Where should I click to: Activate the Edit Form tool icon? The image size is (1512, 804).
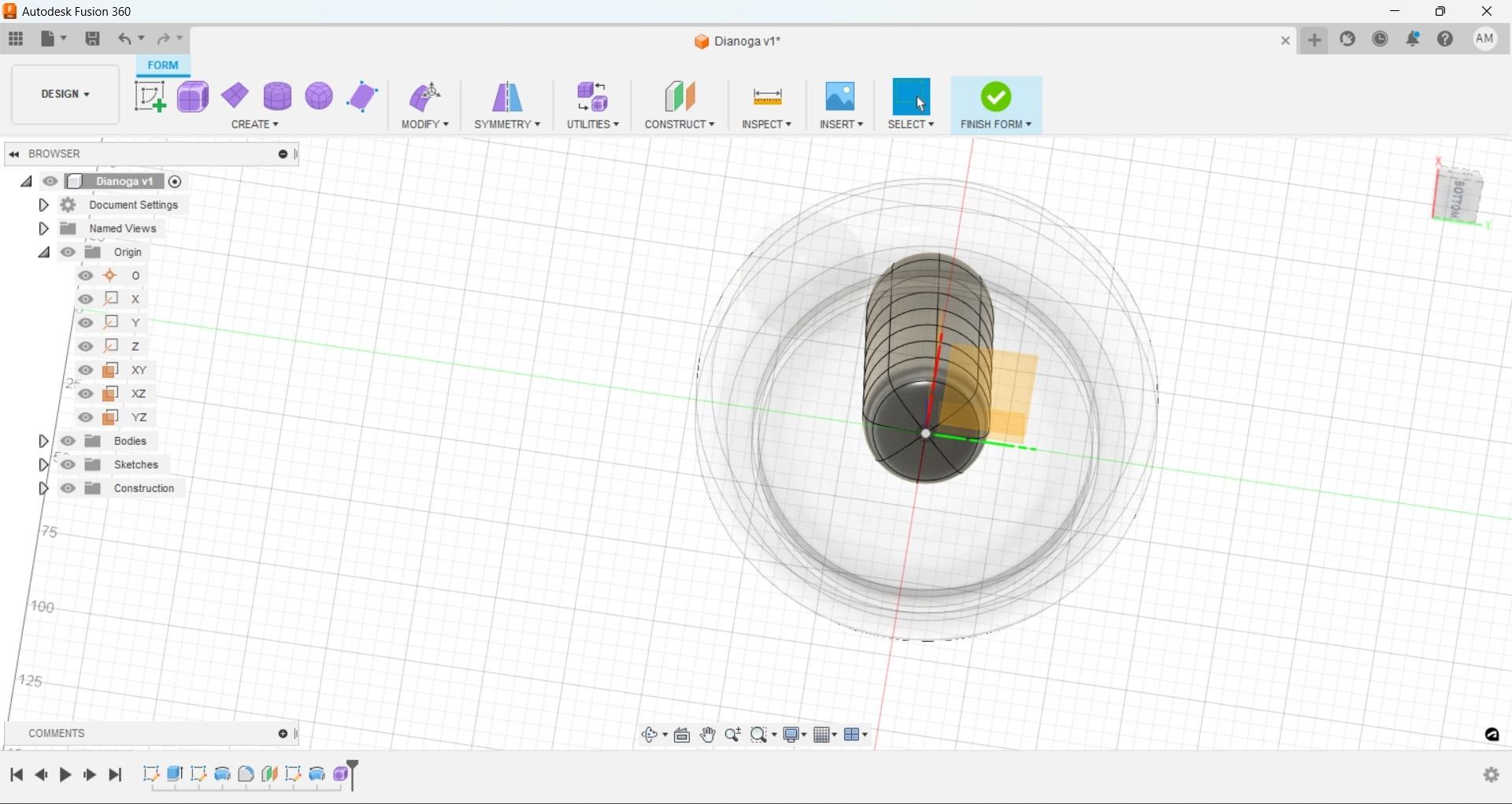(425, 97)
